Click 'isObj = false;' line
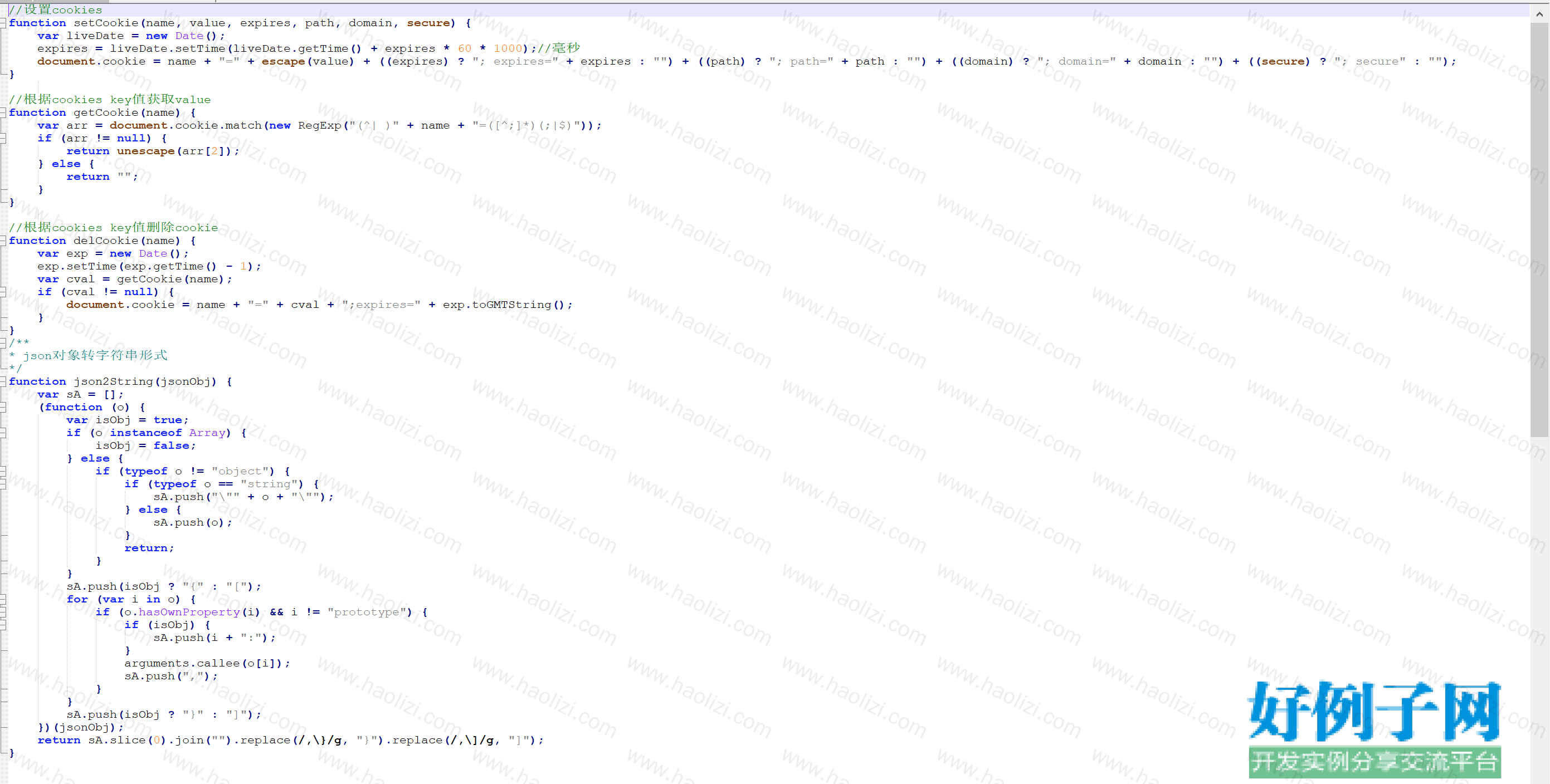 145,445
